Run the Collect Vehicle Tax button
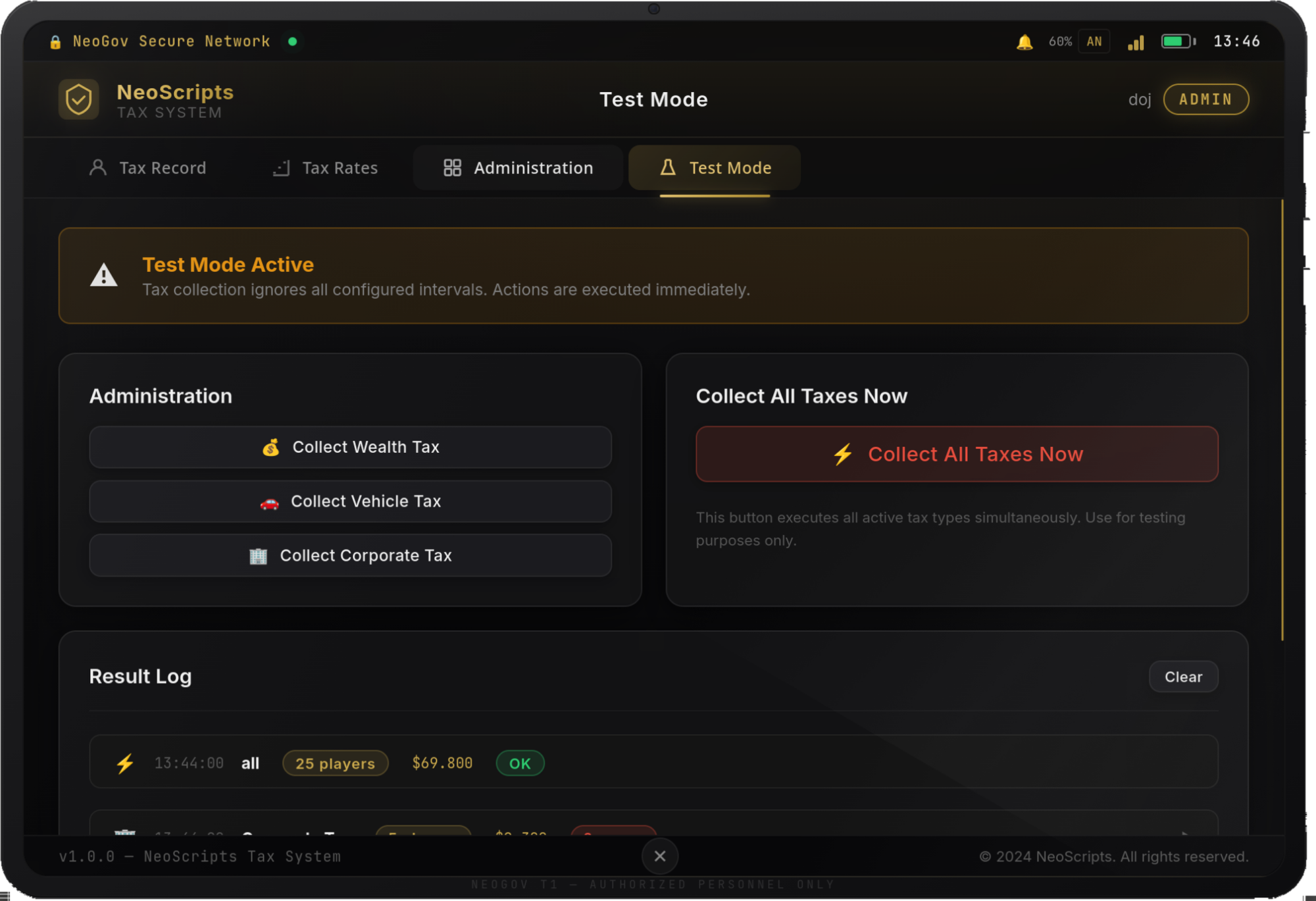This screenshot has width=1316, height=901. click(351, 502)
